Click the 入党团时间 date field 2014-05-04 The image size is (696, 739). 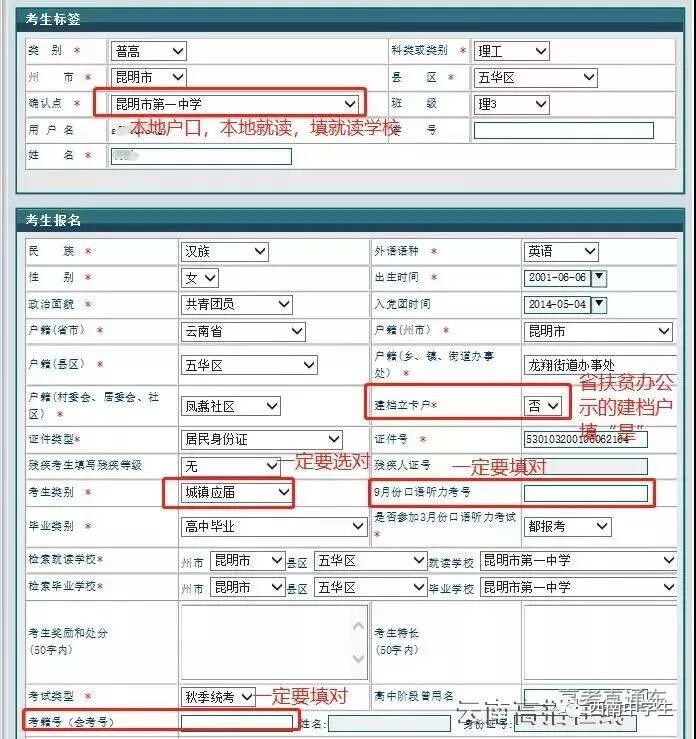[557, 305]
